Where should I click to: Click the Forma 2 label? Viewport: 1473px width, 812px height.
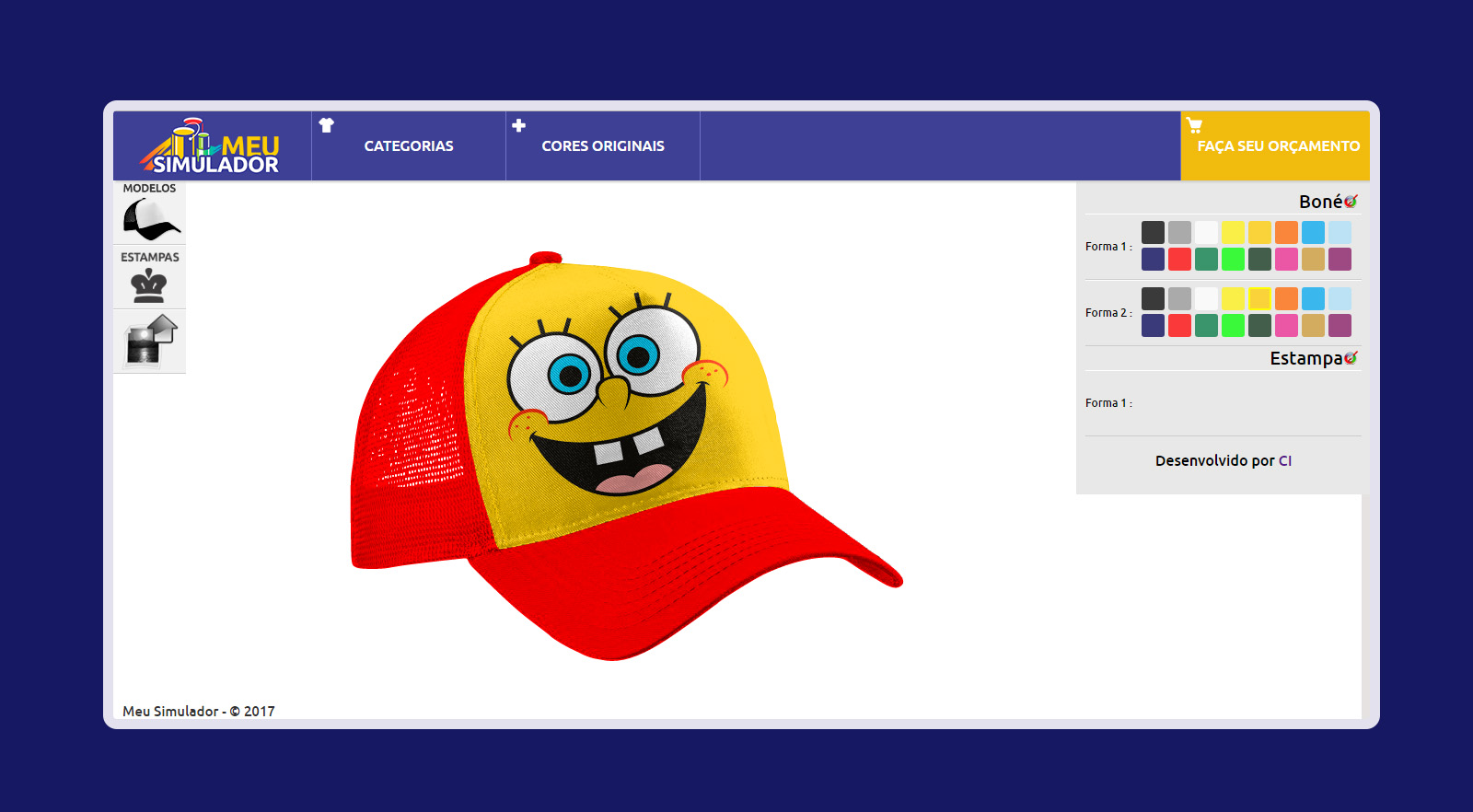pos(1108,313)
